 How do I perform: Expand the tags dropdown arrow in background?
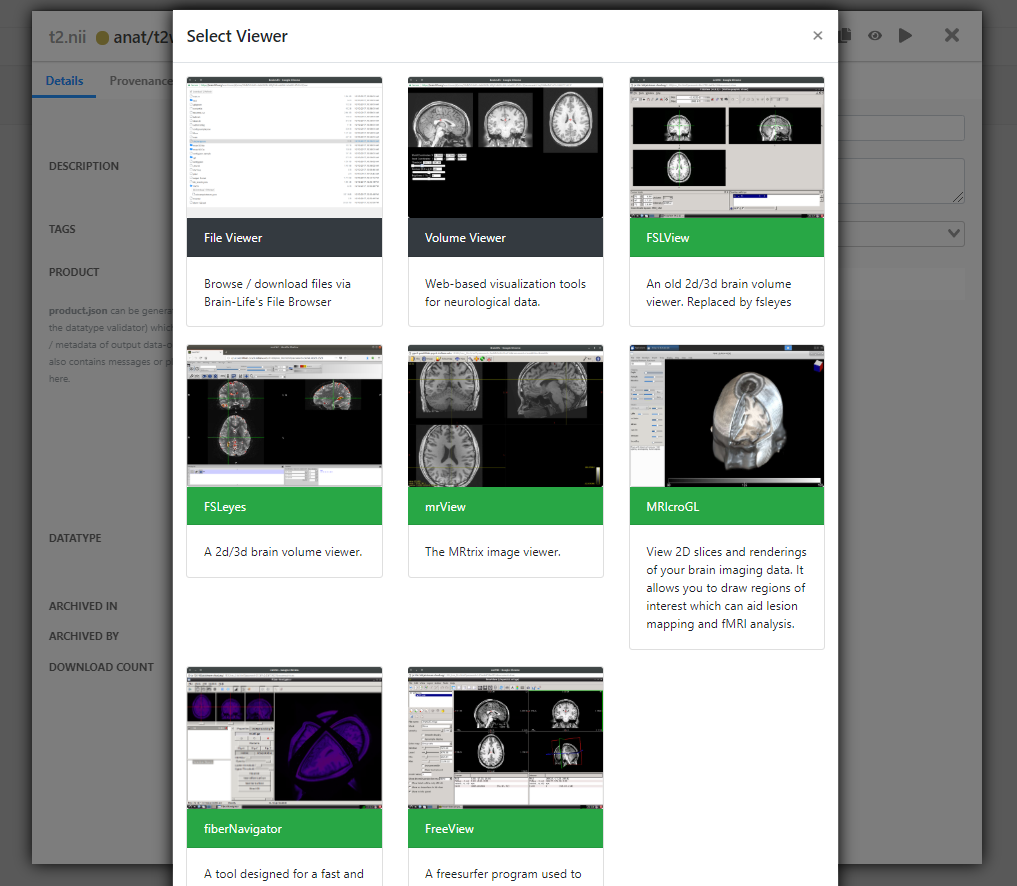pos(953,233)
